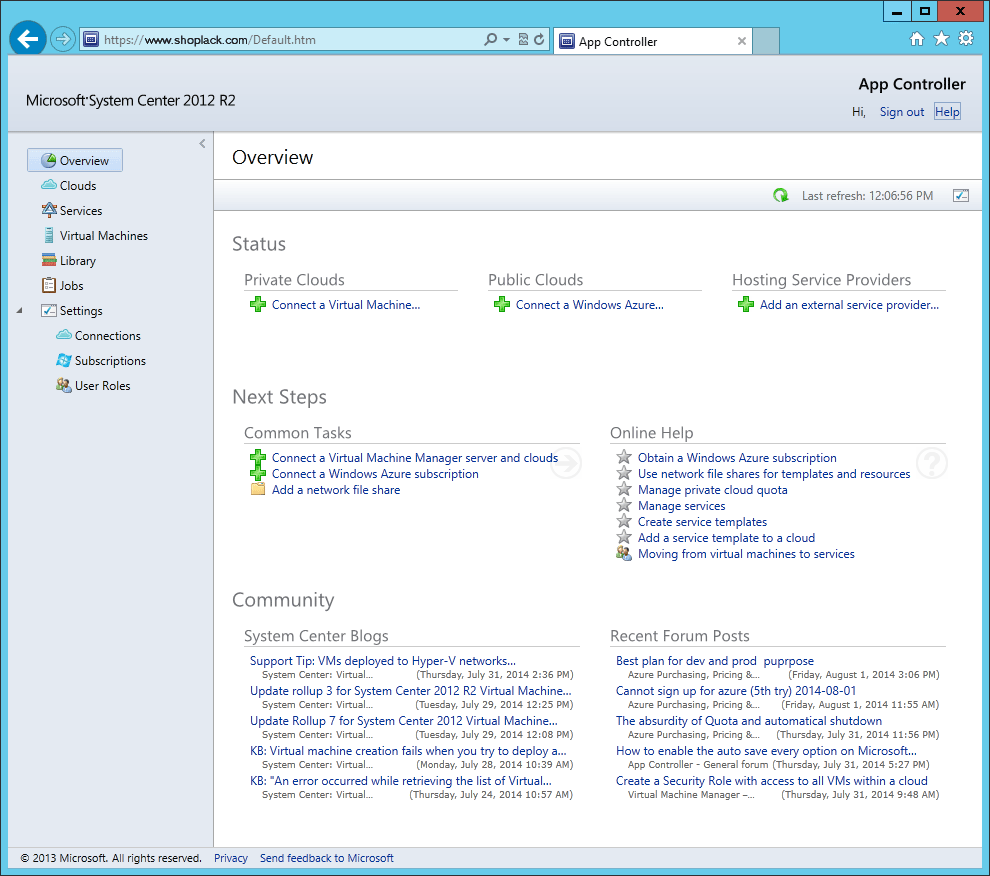Screen dimensions: 990x876
Task: Click the compatibility view icon in address bar
Action: [523, 39]
